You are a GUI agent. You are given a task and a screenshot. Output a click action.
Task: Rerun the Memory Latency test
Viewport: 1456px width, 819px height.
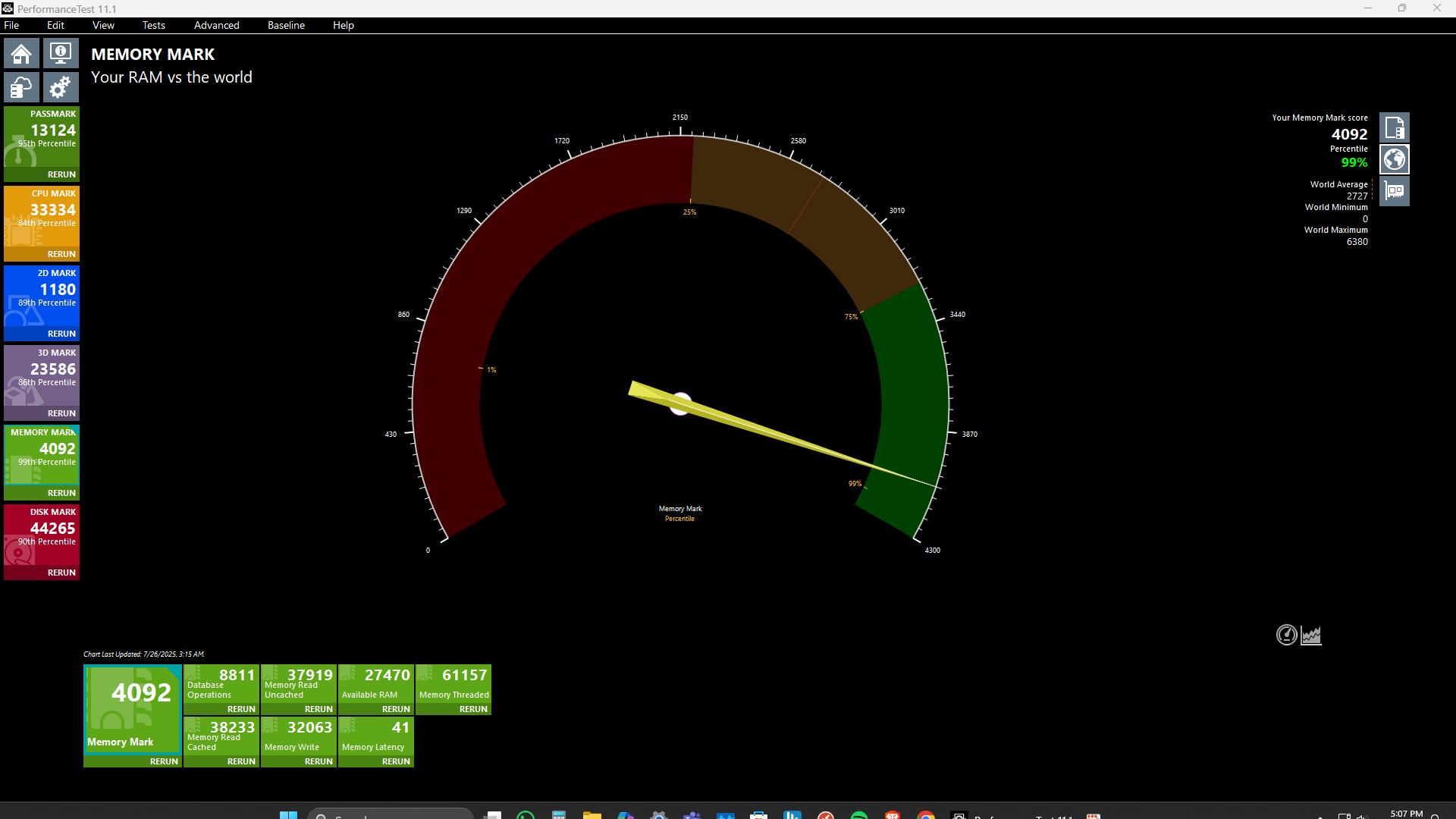[396, 761]
